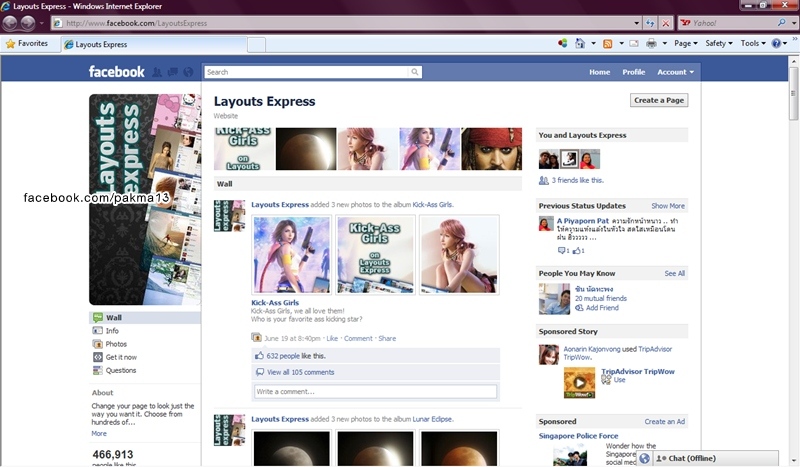The height and width of the screenshot is (467, 800).
Task: Play the TripAdvisor TripWow thumbnail
Action: click(579, 383)
